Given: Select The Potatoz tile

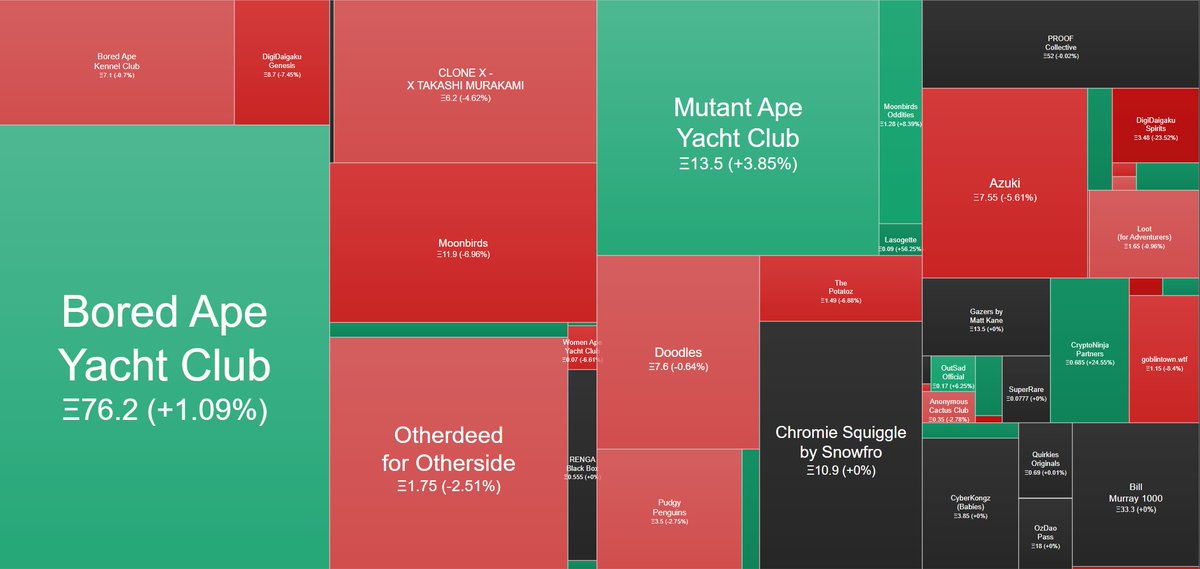Looking at the screenshot, I should tap(840, 288).
